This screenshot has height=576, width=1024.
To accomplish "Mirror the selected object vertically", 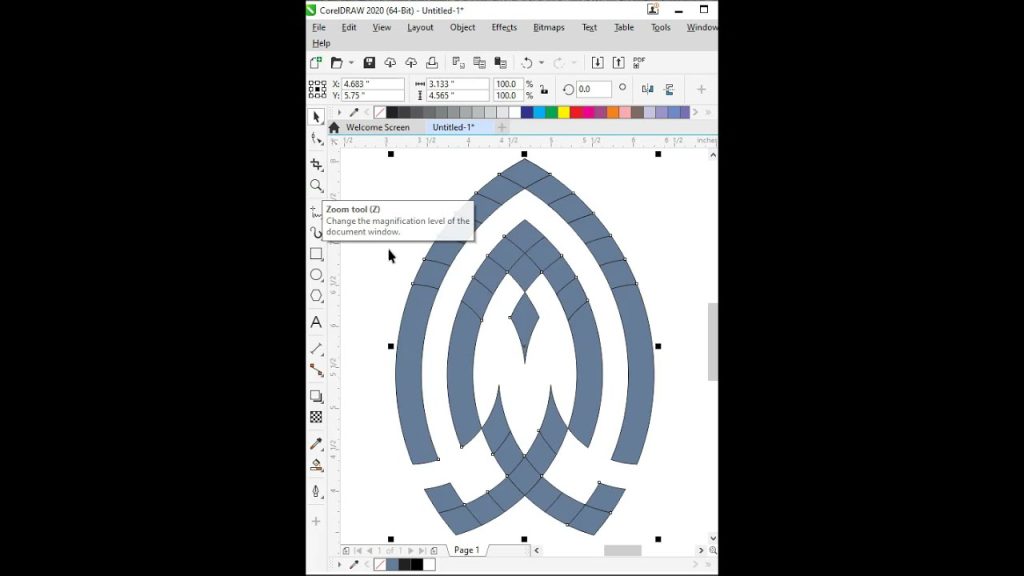I will (668, 87).
